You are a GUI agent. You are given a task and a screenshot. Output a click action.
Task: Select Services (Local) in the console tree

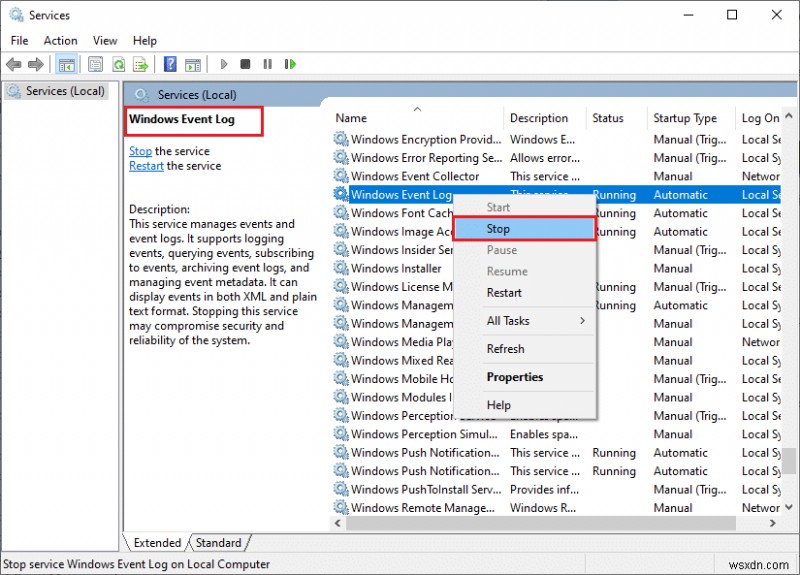pos(64,91)
